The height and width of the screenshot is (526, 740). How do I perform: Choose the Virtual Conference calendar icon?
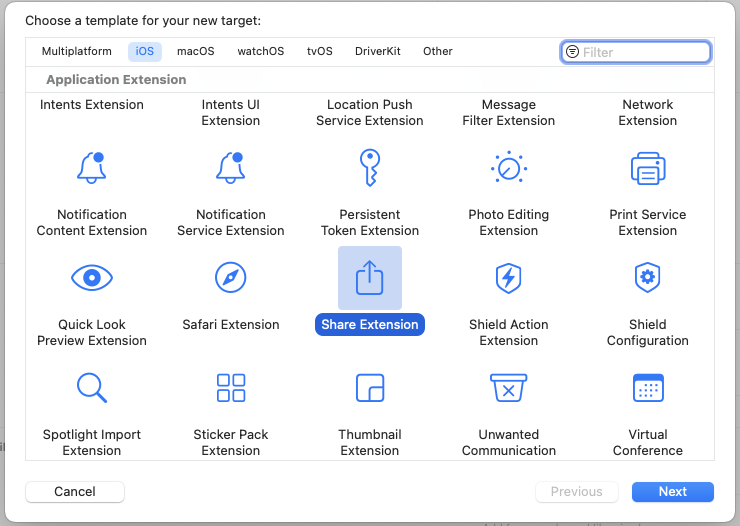648,388
